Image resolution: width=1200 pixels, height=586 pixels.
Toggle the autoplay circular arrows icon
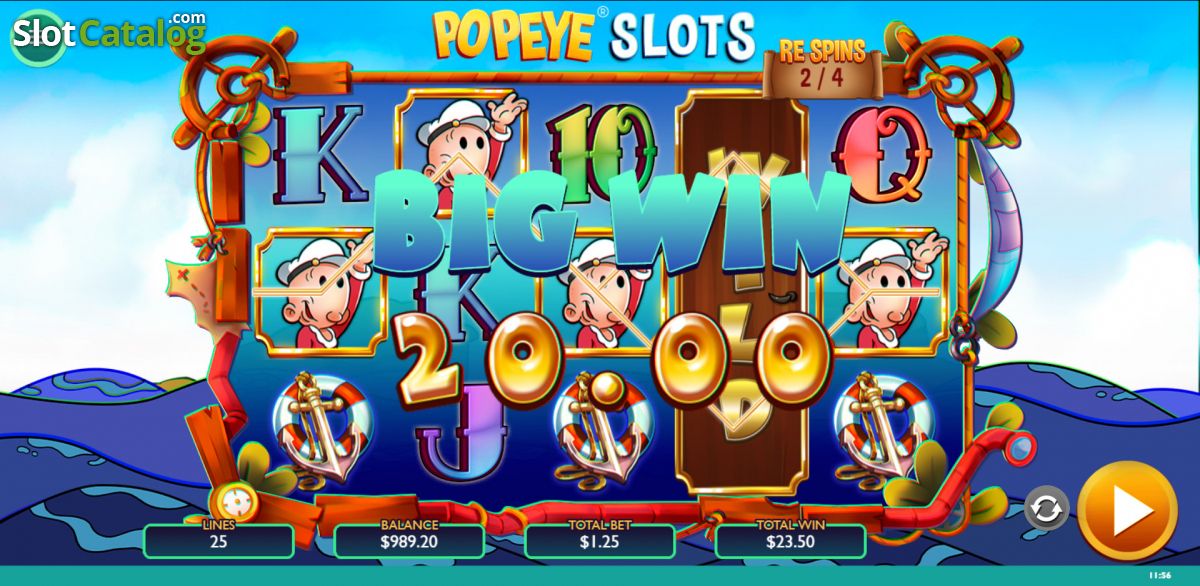[1046, 509]
